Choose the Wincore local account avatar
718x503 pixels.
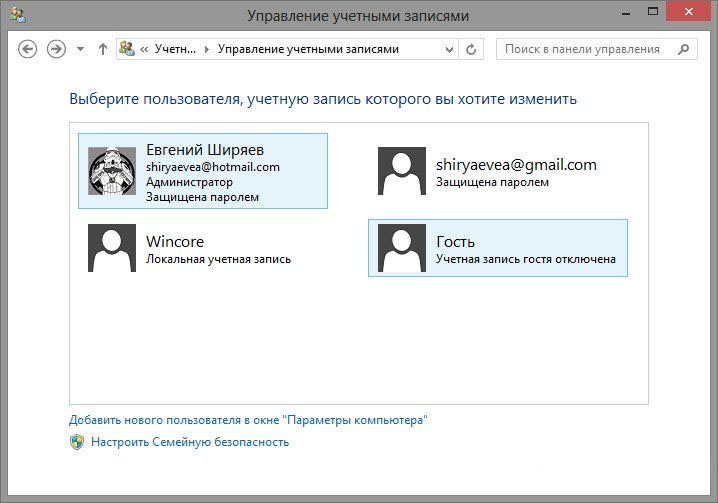112,248
